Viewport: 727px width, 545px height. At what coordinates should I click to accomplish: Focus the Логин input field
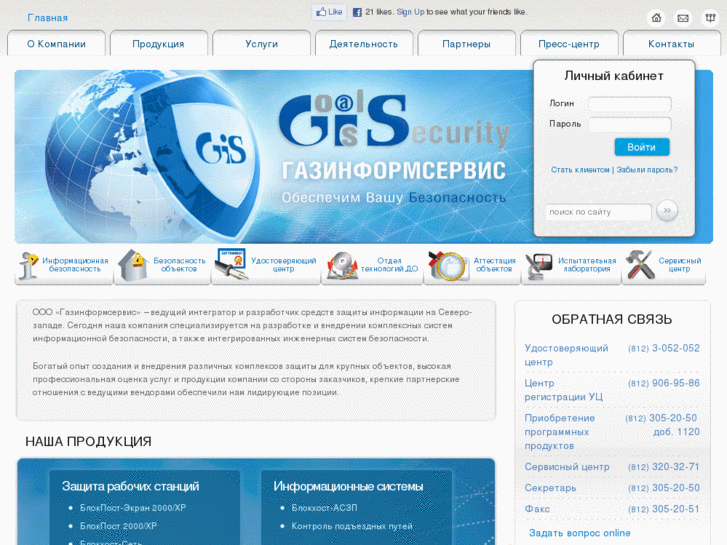click(629, 104)
